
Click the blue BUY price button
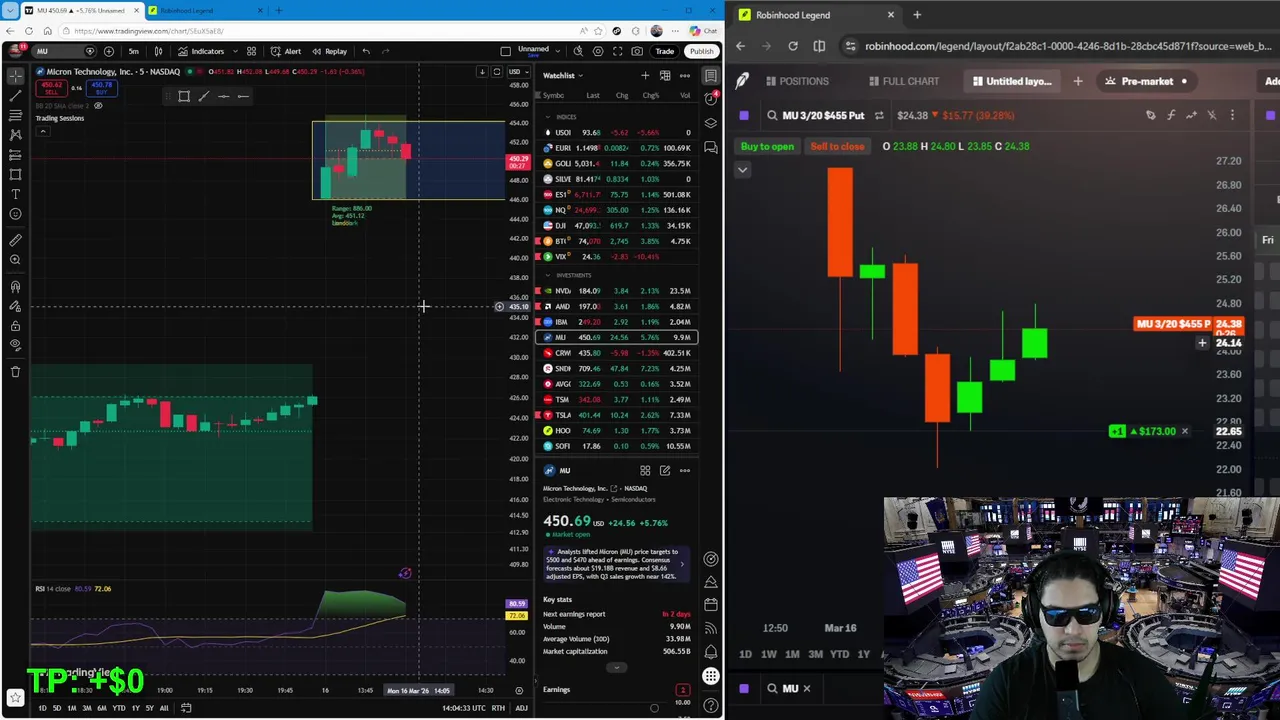pyautogui.click(x=101, y=89)
